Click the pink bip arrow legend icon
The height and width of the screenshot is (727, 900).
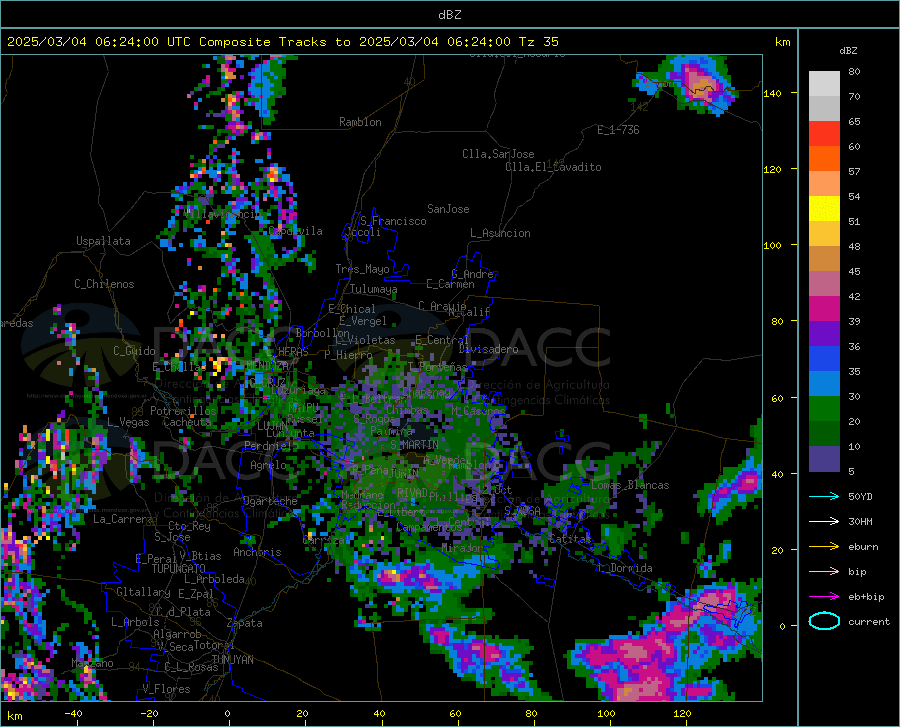(824, 572)
